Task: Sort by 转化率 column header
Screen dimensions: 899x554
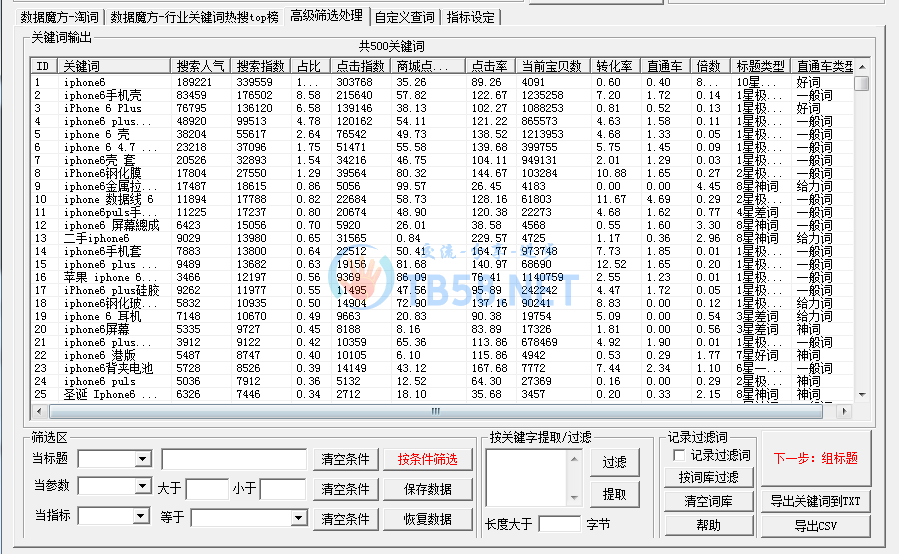Action: click(615, 66)
